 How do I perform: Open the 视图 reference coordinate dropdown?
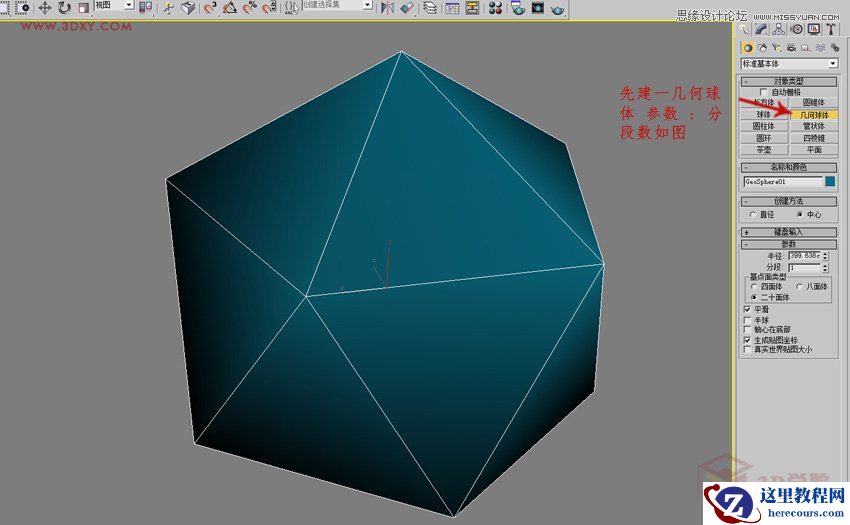[114, 5]
